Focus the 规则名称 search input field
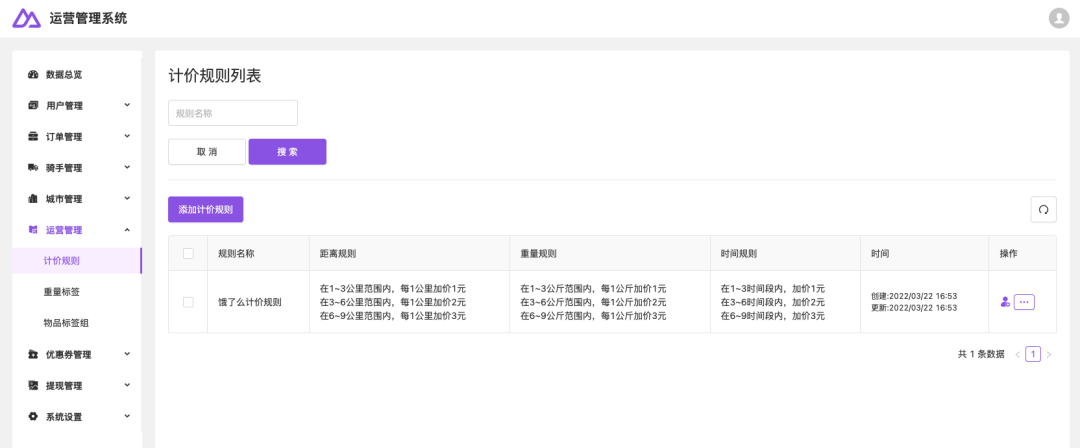 pyautogui.click(x=233, y=113)
